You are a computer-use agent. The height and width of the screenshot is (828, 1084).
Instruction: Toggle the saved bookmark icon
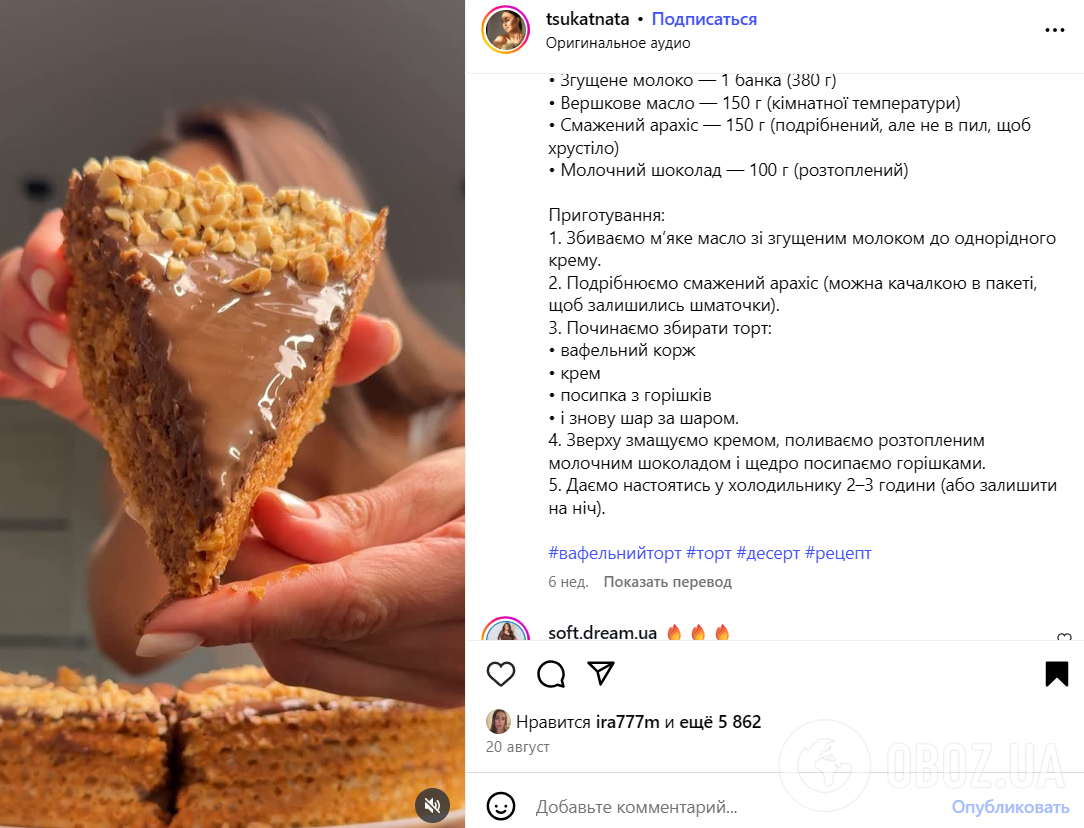1056,674
